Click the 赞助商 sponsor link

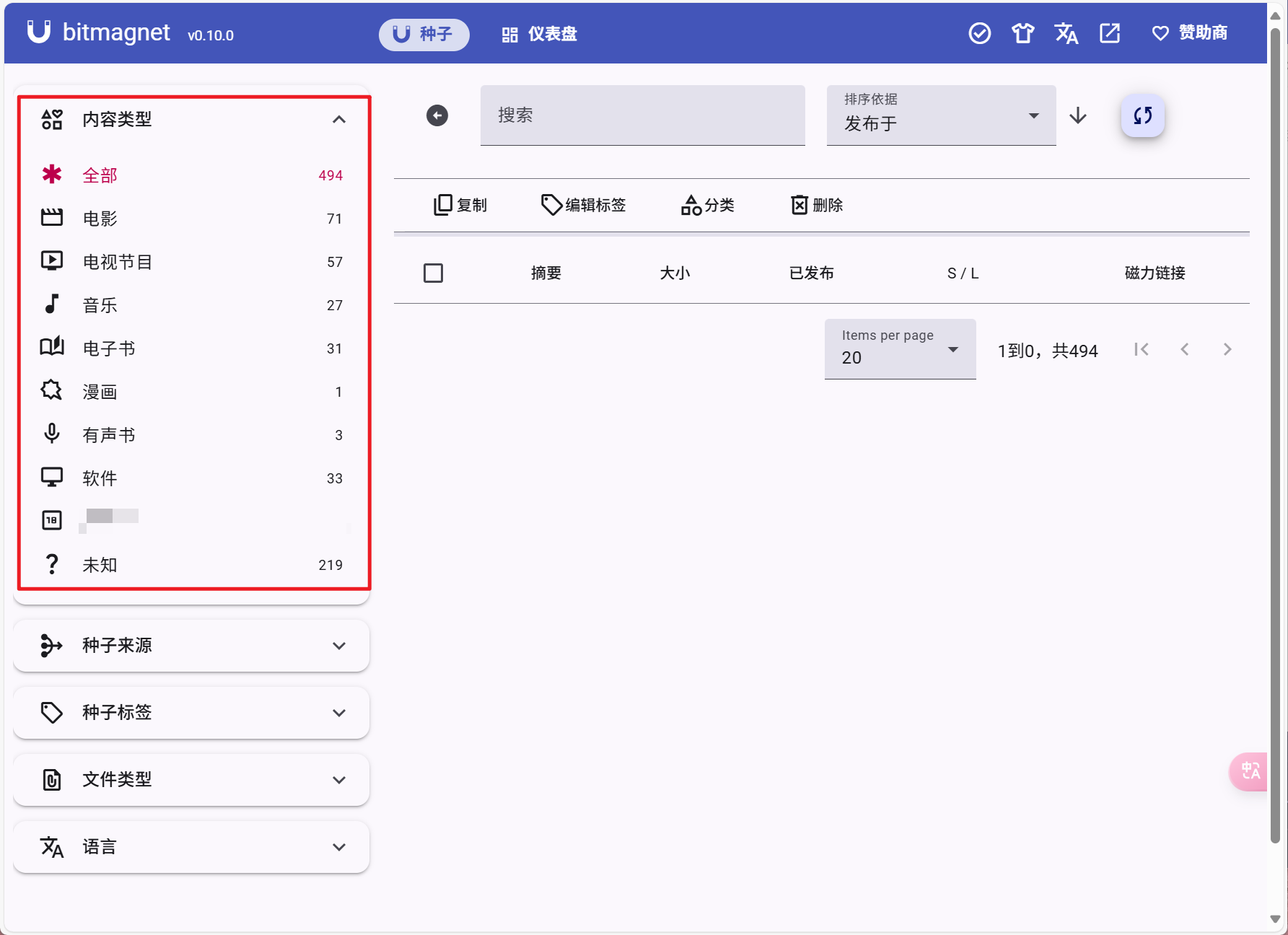coord(1188,33)
